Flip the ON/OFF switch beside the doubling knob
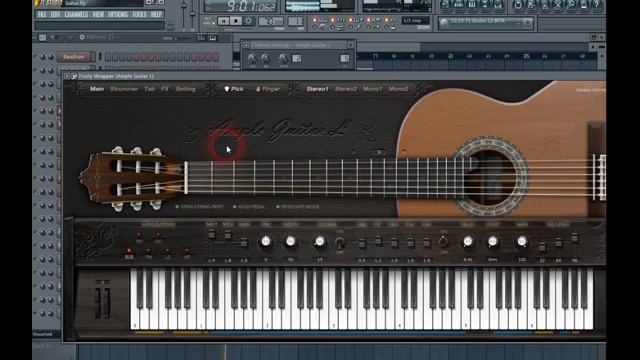Image resolution: width=640 pixels, height=360 pixels. (339, 243)
